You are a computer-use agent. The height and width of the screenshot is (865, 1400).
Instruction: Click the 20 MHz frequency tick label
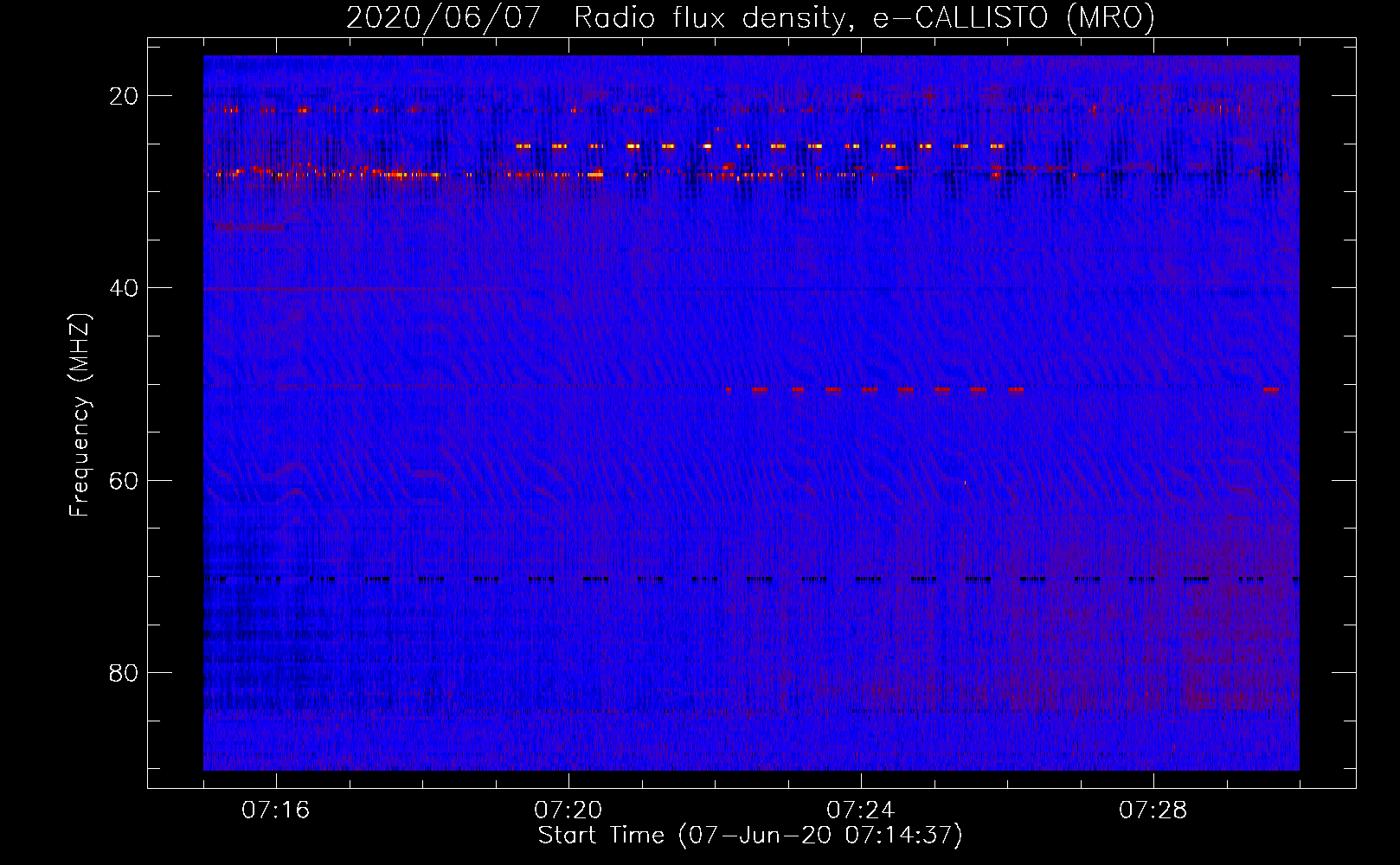tap(124, 96)
